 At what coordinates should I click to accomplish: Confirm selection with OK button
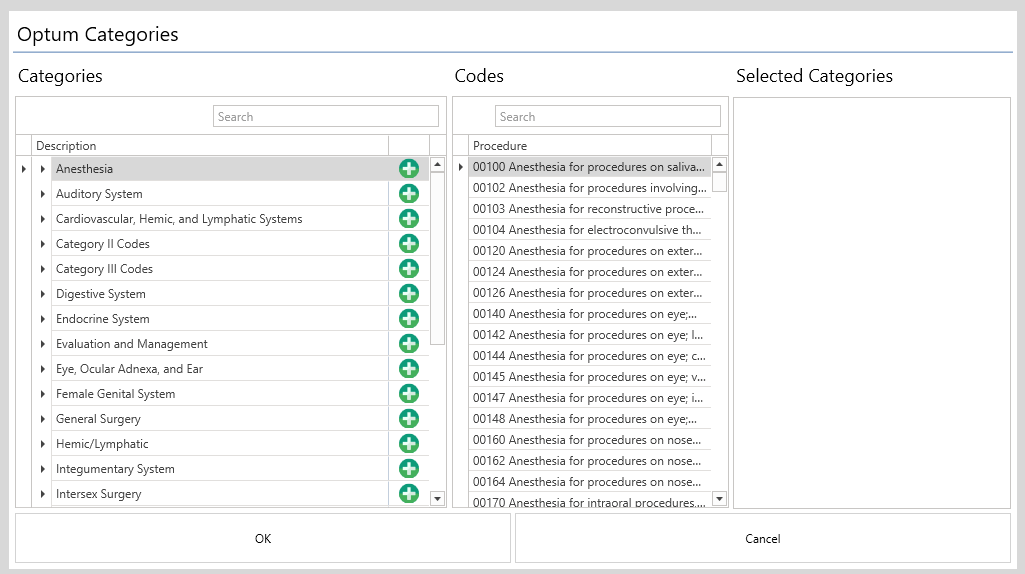pyautogui.click(x=263, y=538)
